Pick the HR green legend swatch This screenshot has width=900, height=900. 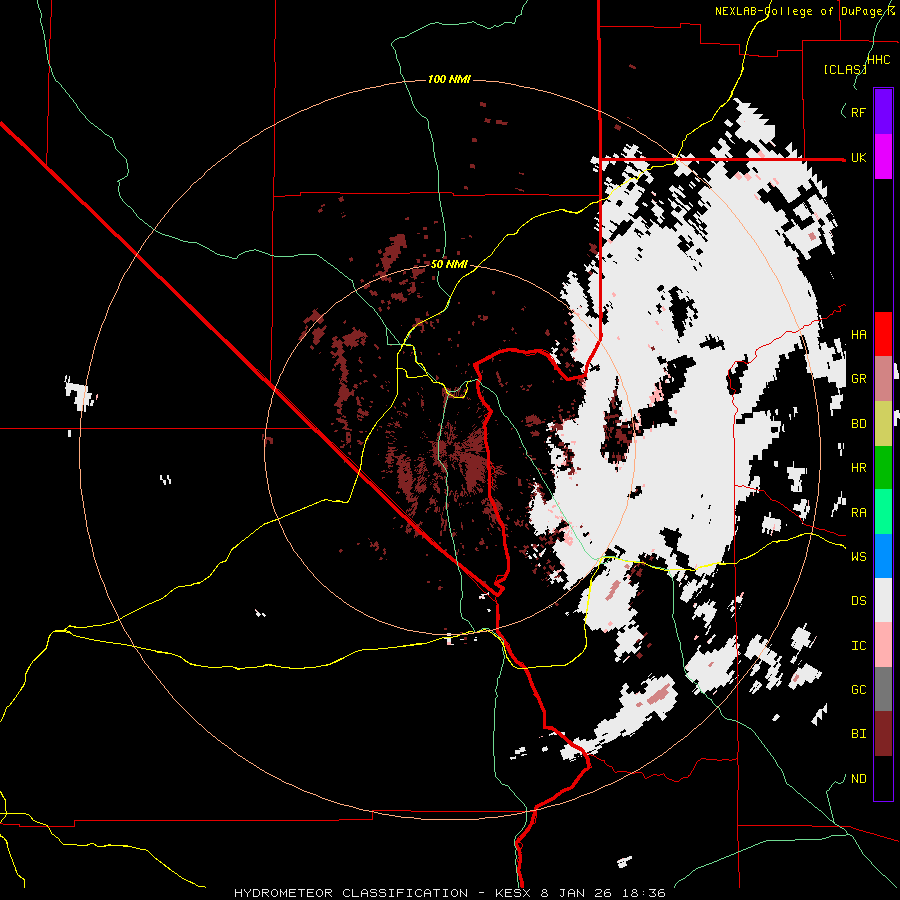coord(883,467)
